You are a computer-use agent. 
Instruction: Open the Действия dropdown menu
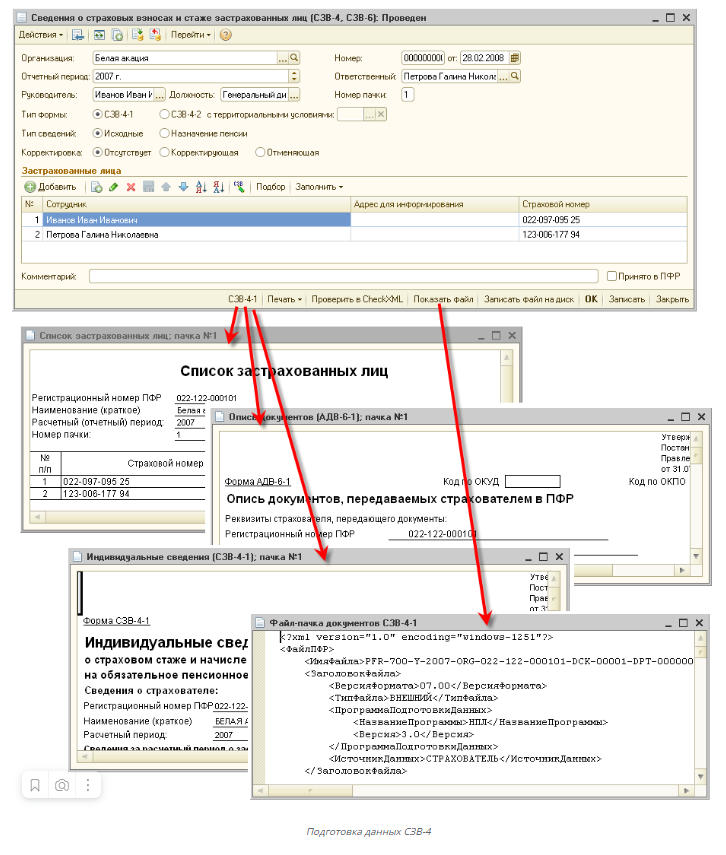(40, 35)
